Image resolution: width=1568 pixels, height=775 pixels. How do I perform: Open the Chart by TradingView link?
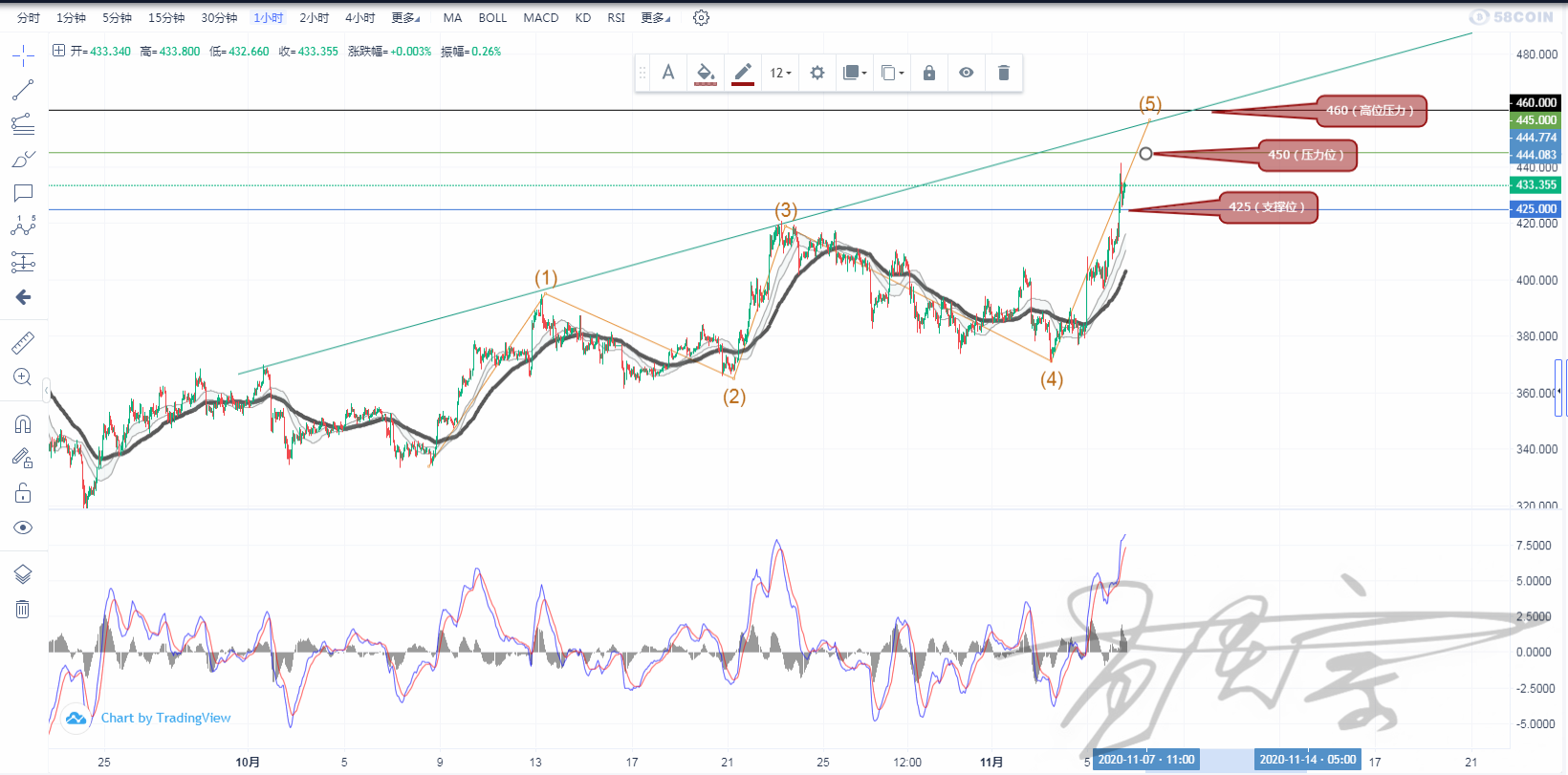(x=165, y=718)
